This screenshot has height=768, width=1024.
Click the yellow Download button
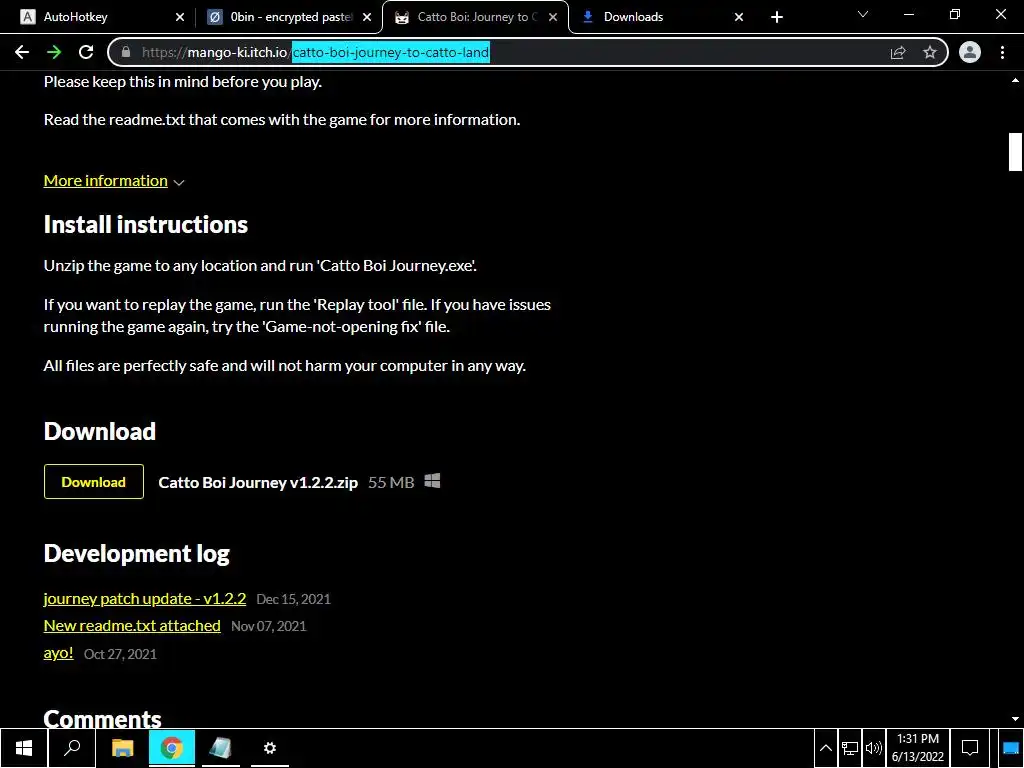[93, 482]
